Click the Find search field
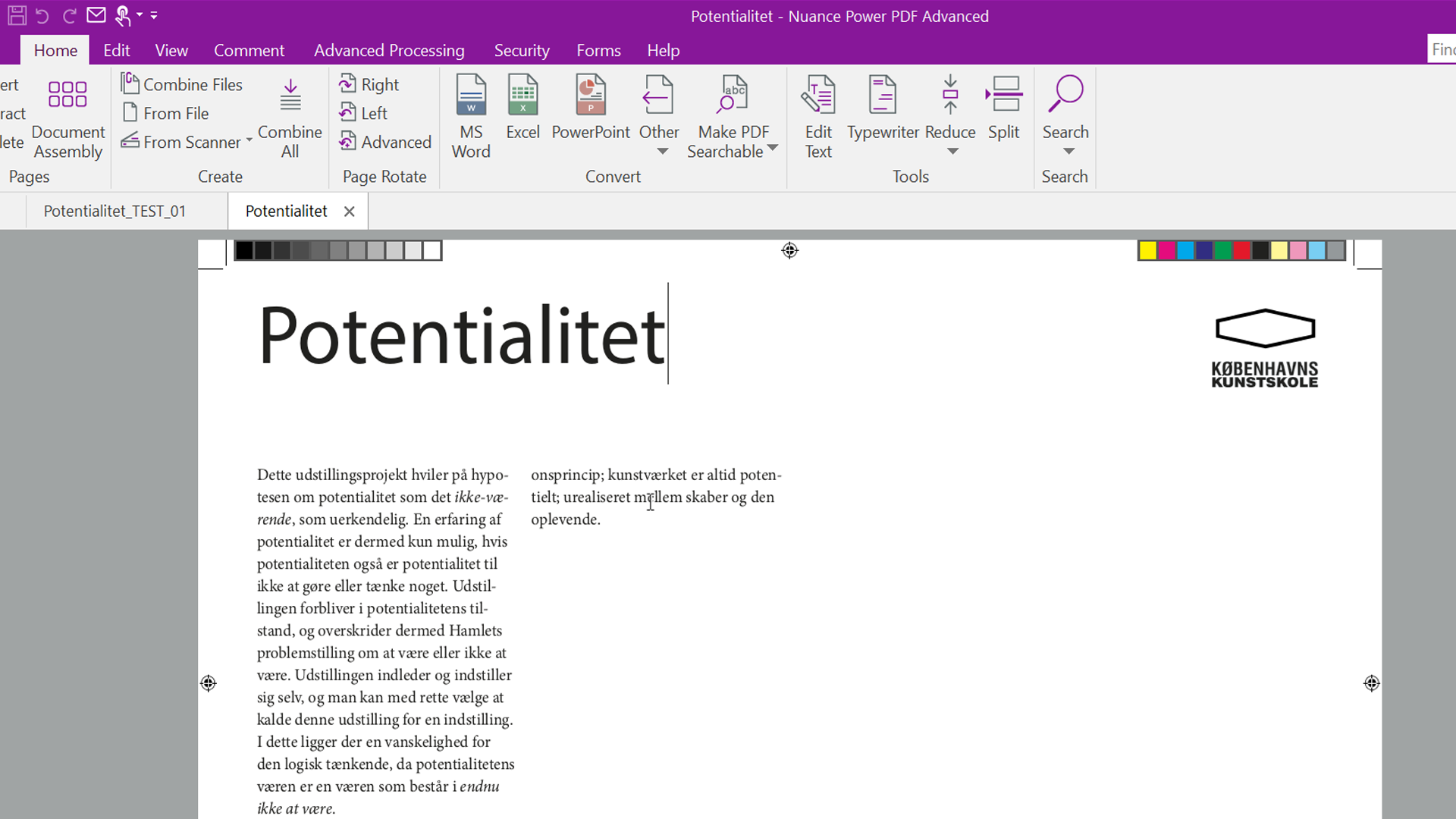The height and width of the screenshot is (819, 1456). (1442, 49)
